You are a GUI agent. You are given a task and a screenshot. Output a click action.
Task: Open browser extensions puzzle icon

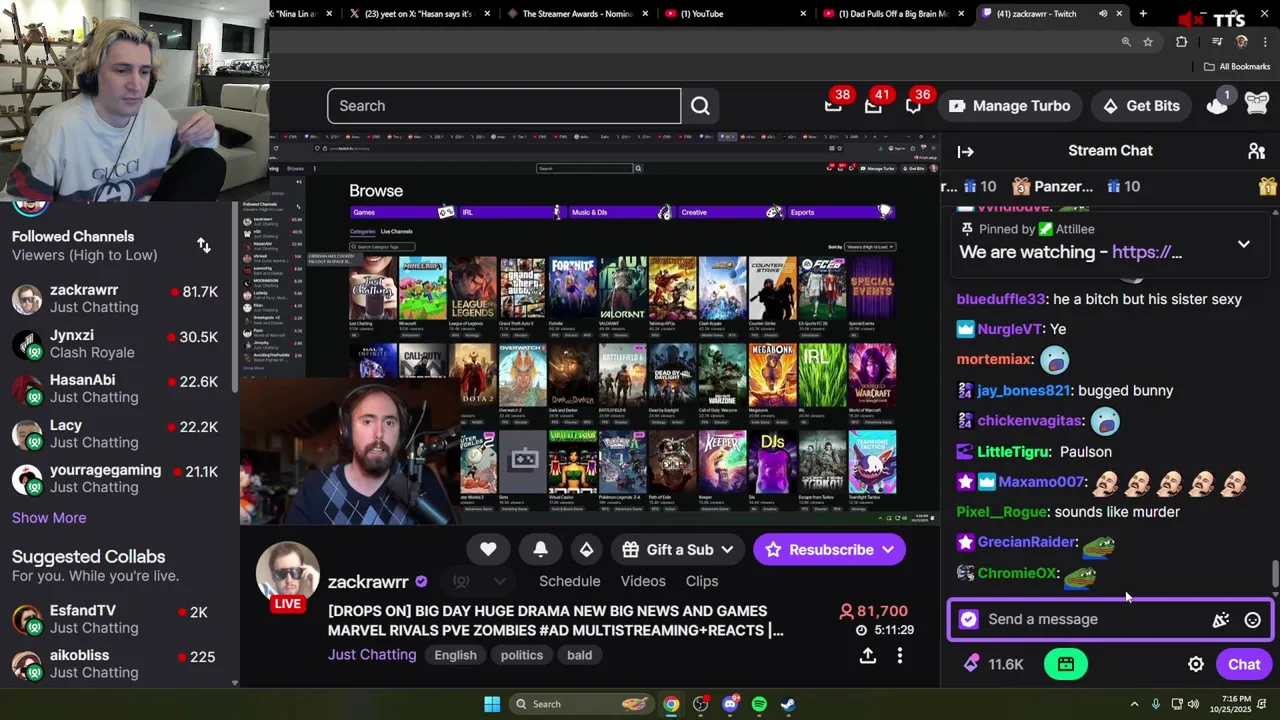(1181, 42)
